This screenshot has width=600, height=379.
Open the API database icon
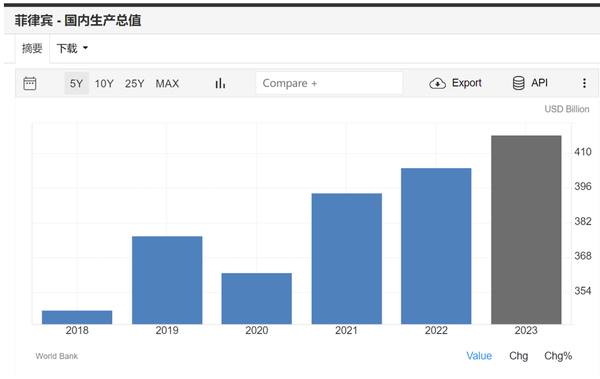pyautogui.click(x=518, y=83)
